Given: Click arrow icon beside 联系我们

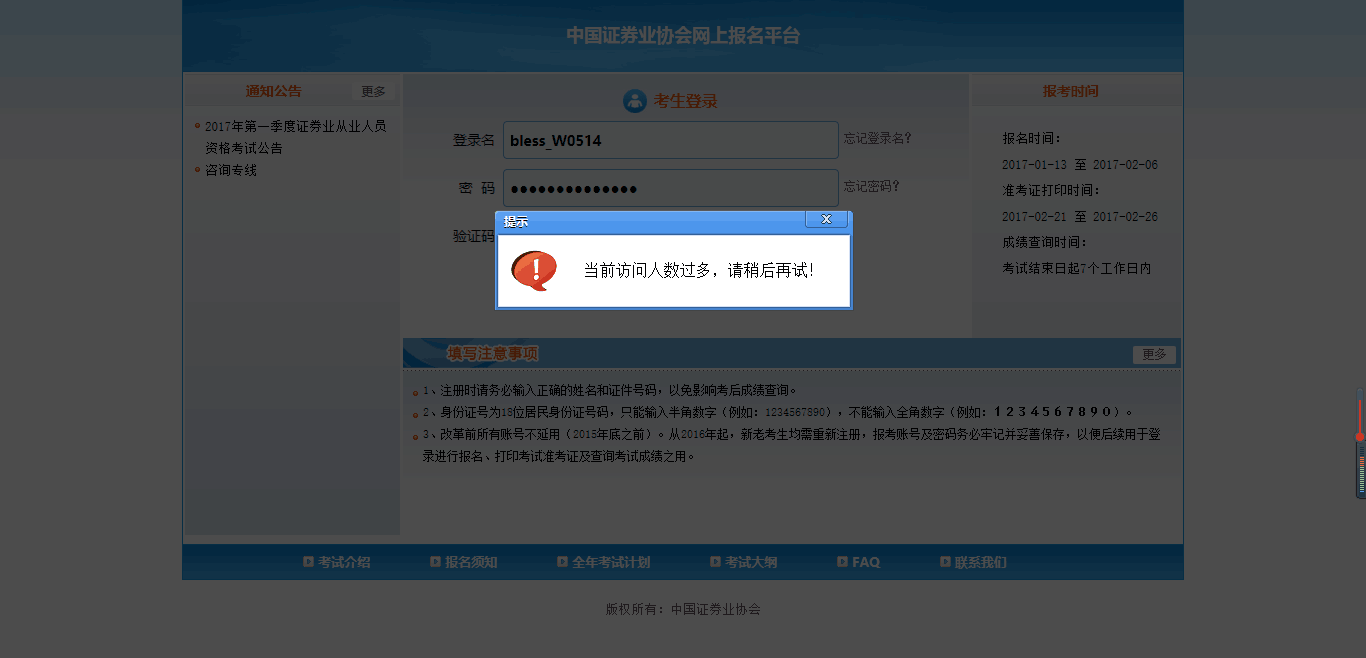Looking at the screenshot, I should (945, 562).
